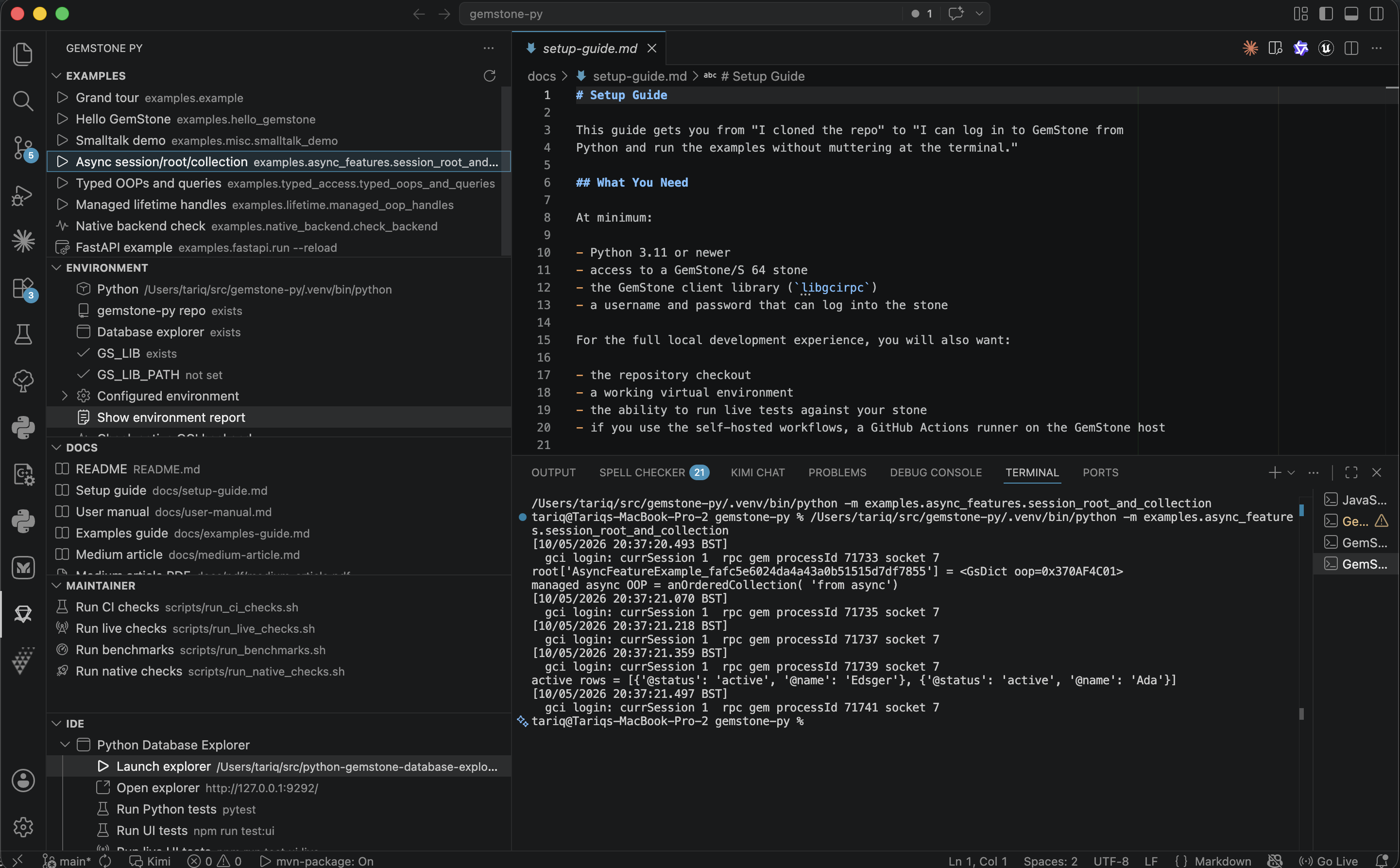This screenshot has width=1400, height=868.
Task: Open explorer at http://127.0.0.1:9292/
Action: pyautogui.click(x=279, y=788)
